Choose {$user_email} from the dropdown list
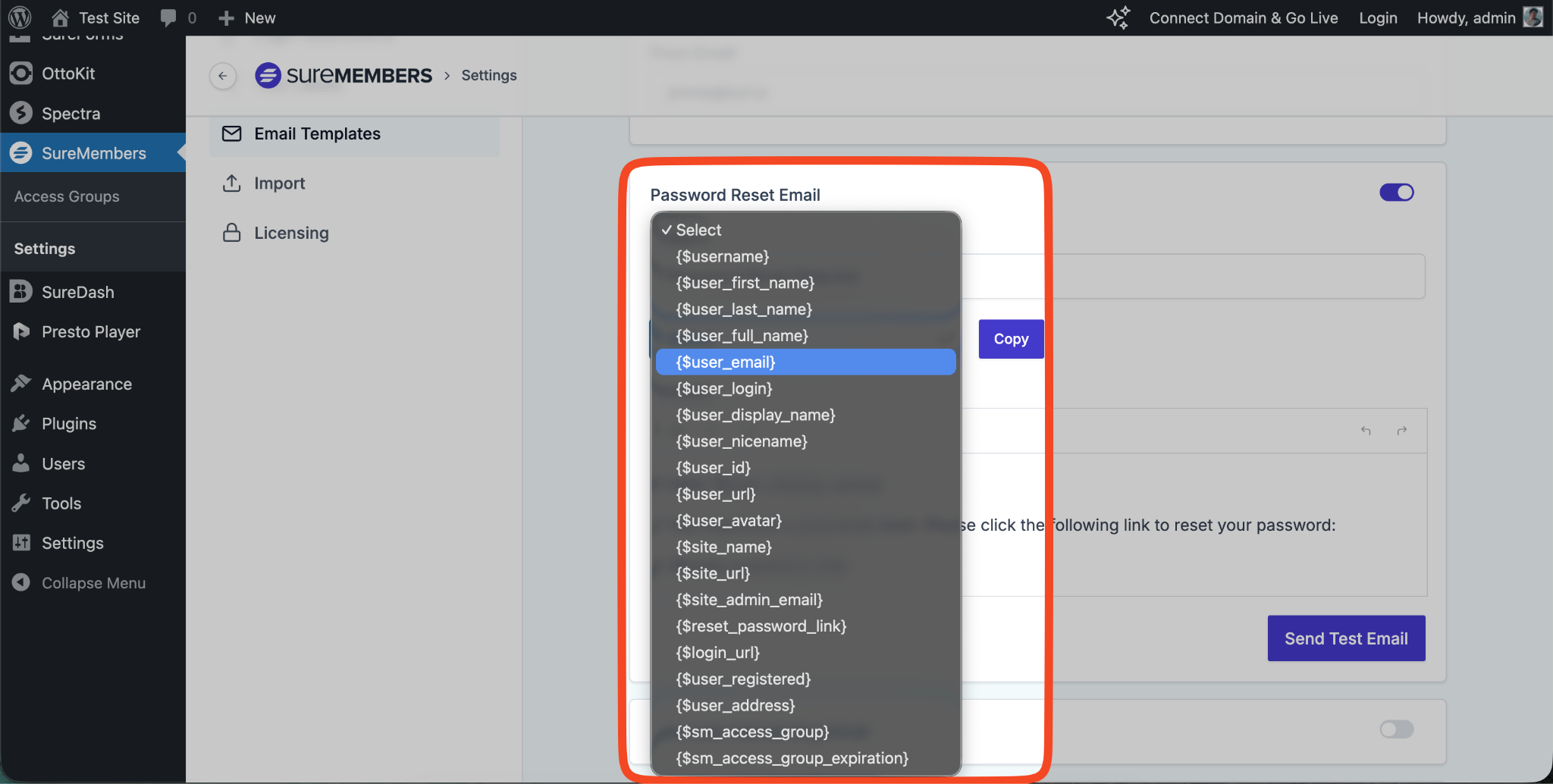This screenshot has height=784, width=1553. [805, 362]
